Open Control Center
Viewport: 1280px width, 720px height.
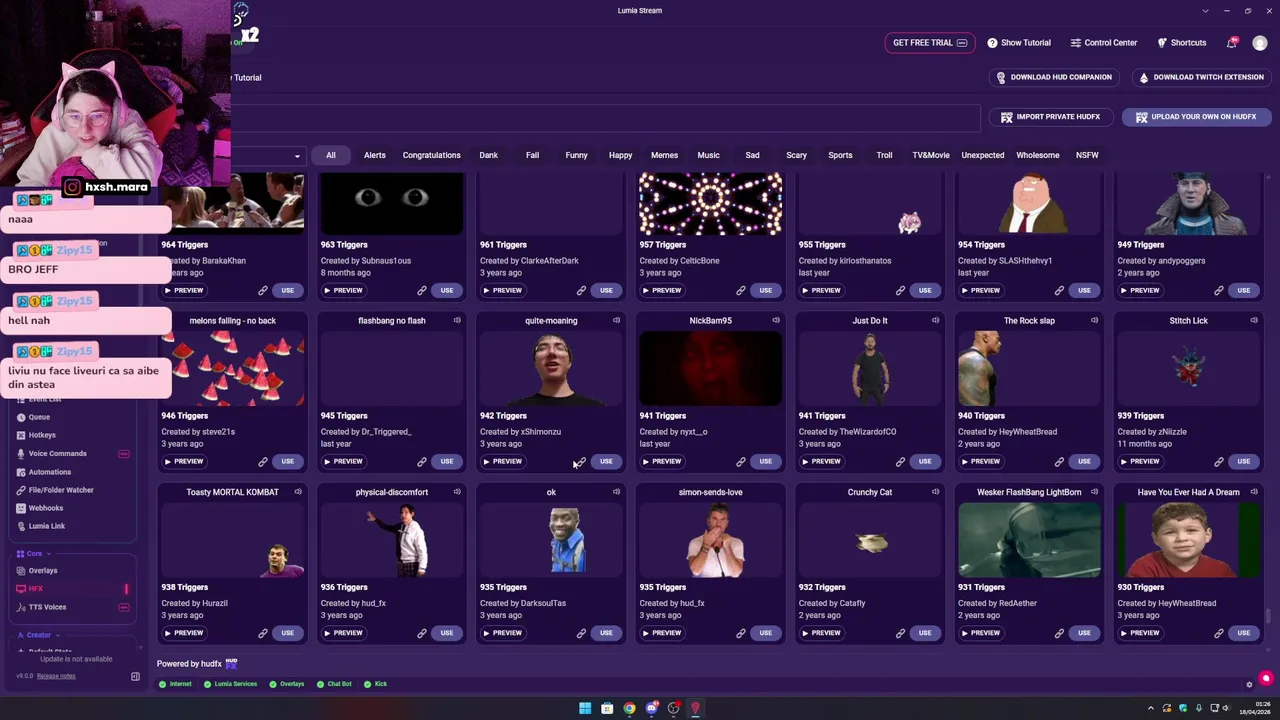click(1103, 43)
